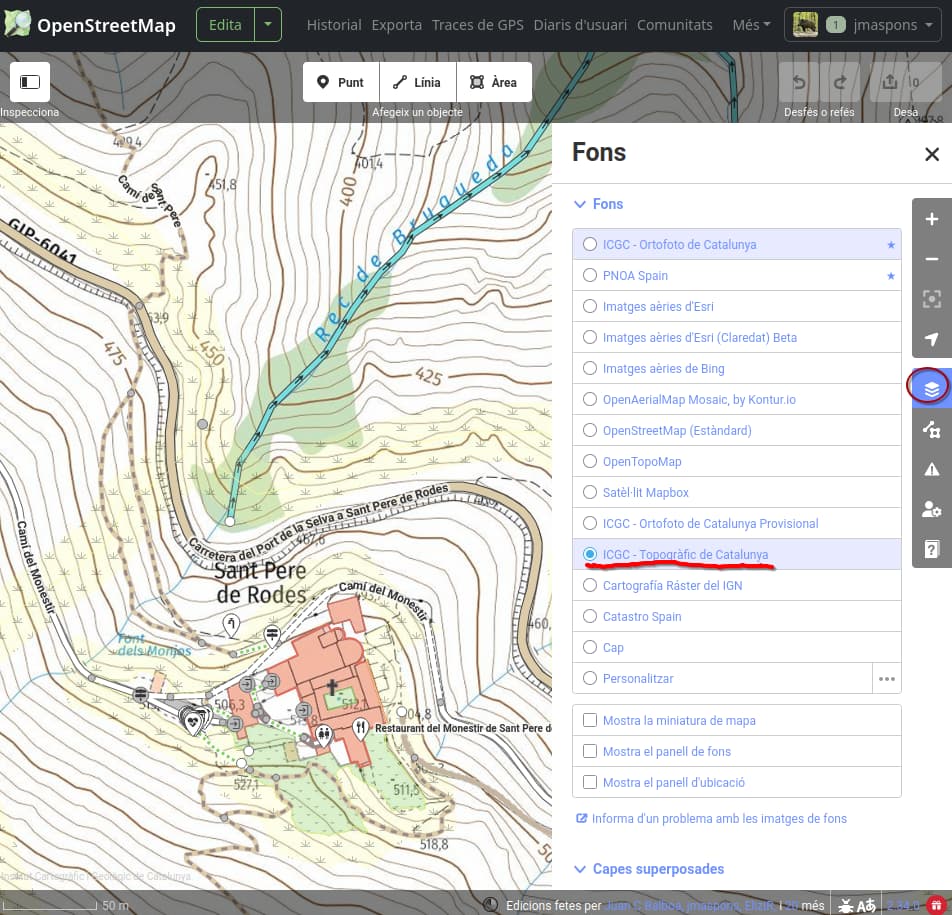Open the Personalitzar three-dots options
952x915 pixels.
[886, 678]
